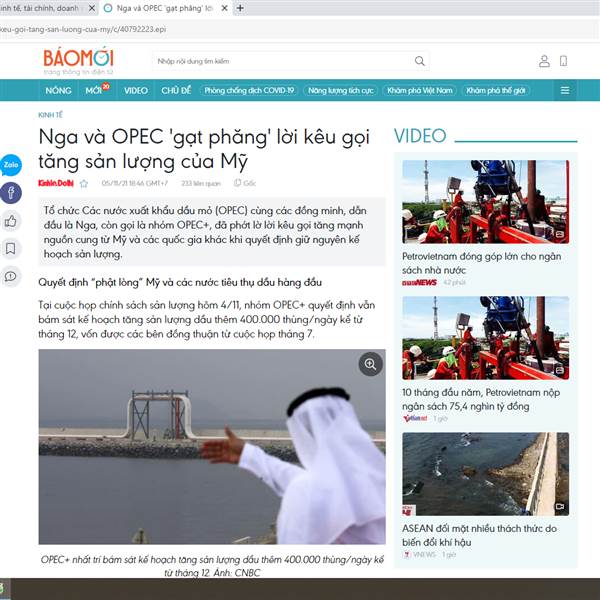600x600 pixels.
Task: Click the KINH TẾ category link
Action: 51,115
